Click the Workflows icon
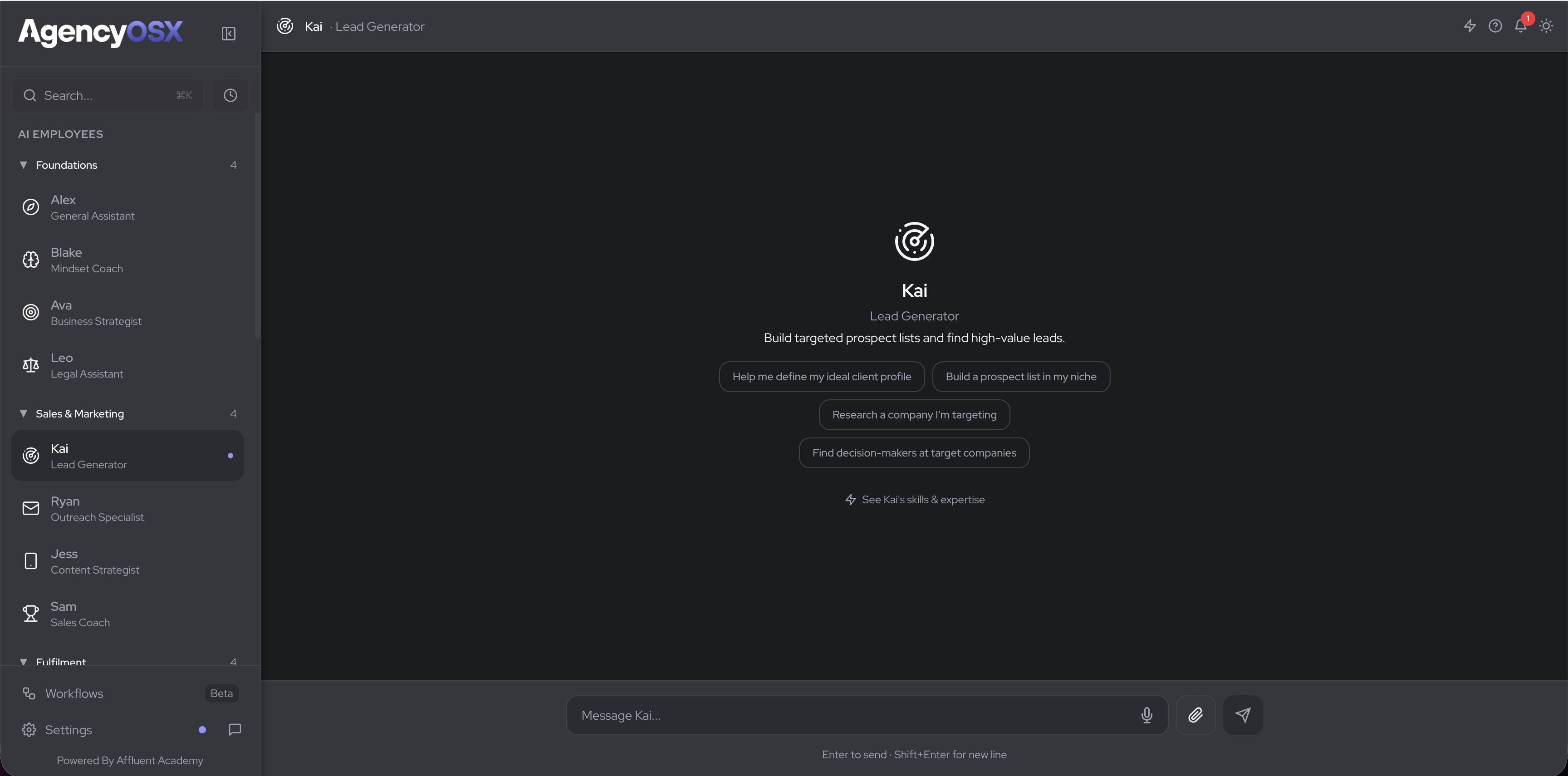Viewport: 1568px width, 776px height. [29, 693]
